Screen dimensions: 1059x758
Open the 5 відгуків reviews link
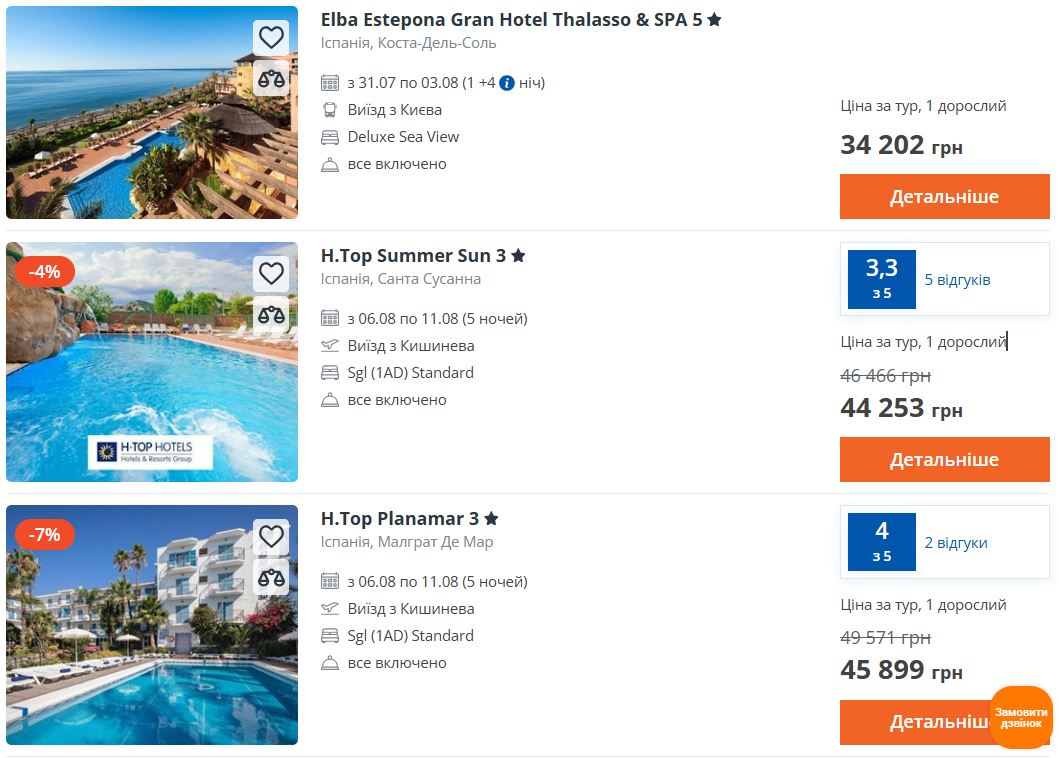pos(957,280)
